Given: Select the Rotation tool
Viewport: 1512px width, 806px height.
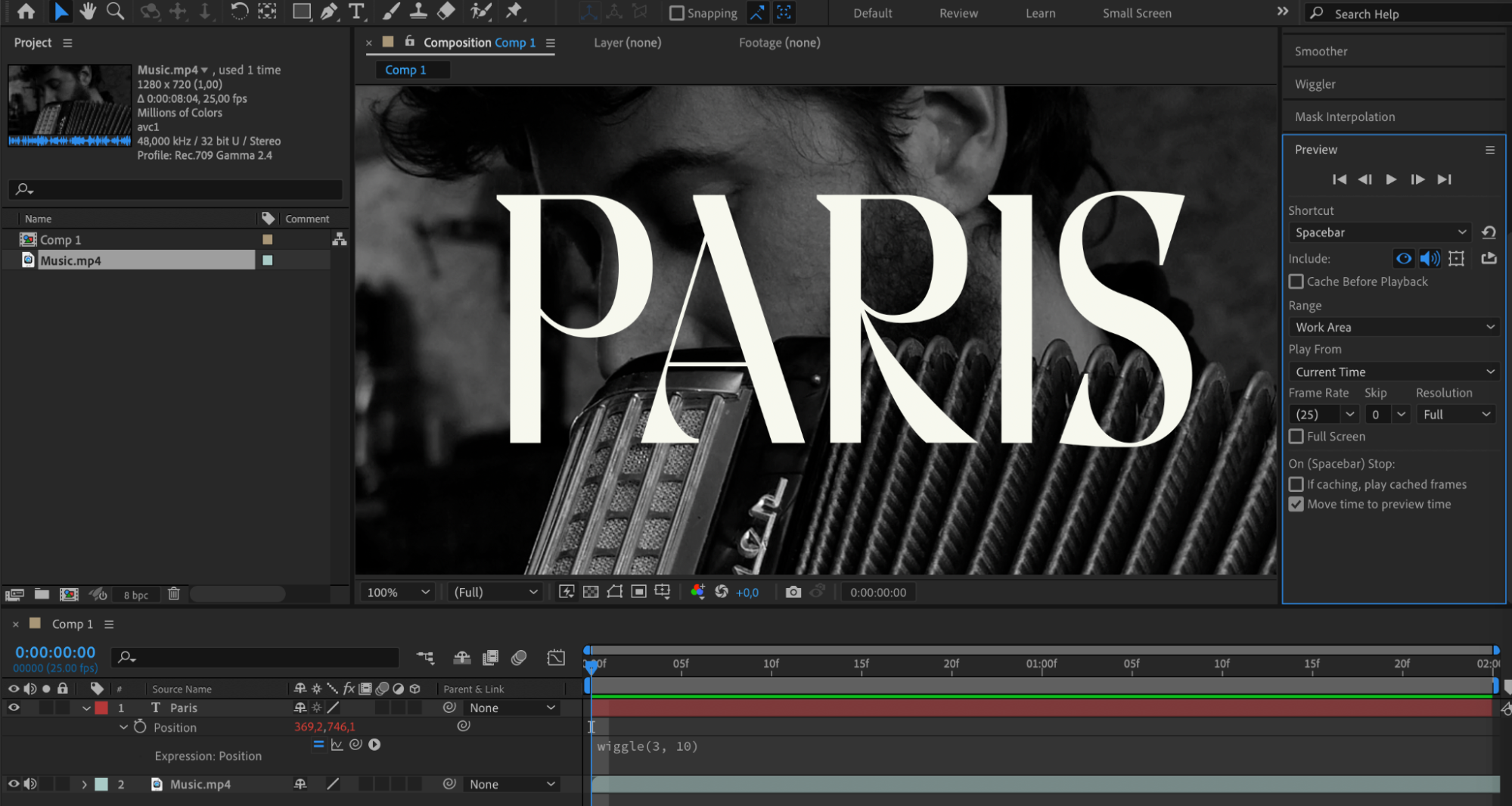Looking at the screenshot, I should coord(239,11).
